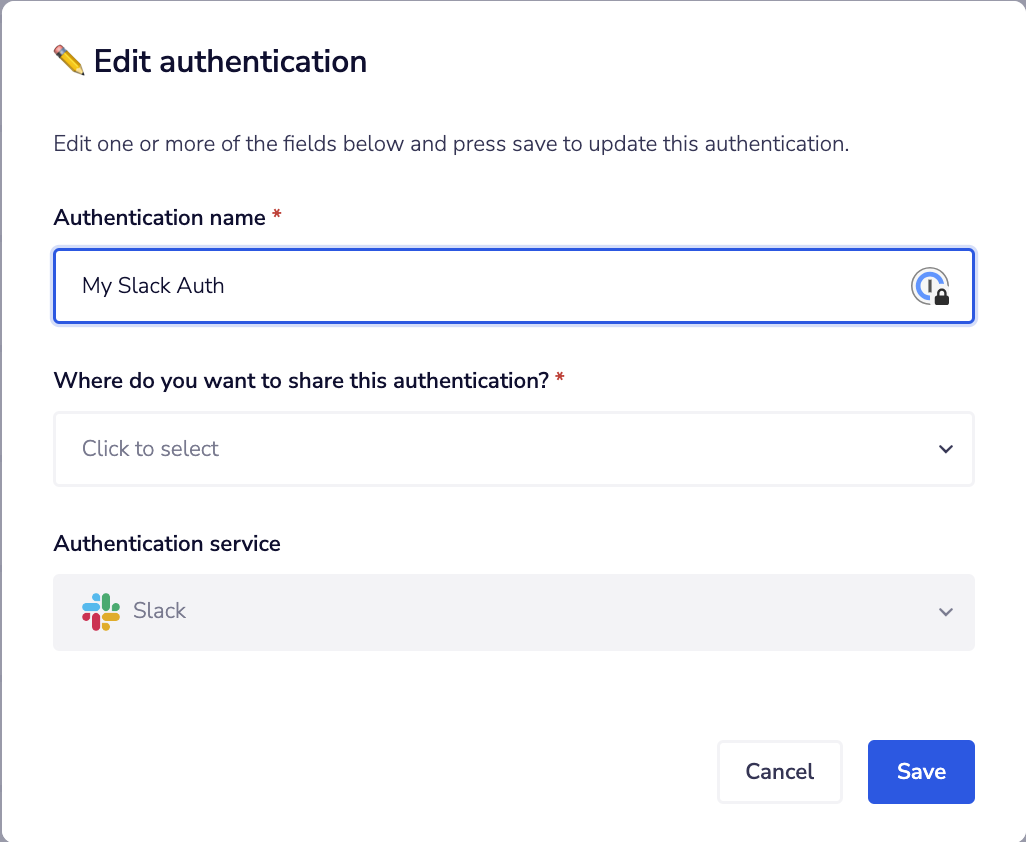Open the password manager icon in name field
Screen dimensions: 1026x842
[x=928, y=286]
